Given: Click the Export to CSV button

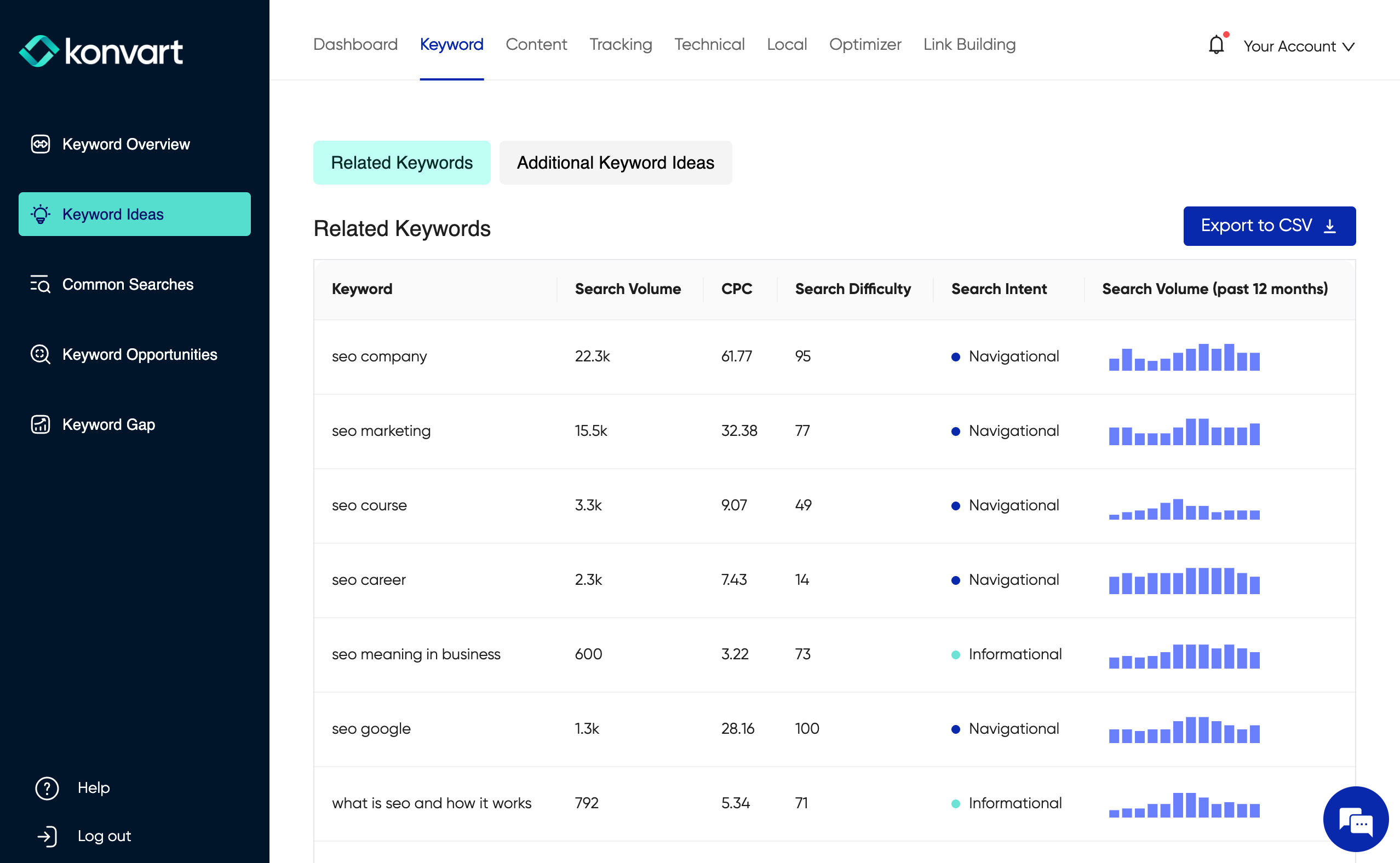Looking at the screenshot, I should tap(1269, 226).
